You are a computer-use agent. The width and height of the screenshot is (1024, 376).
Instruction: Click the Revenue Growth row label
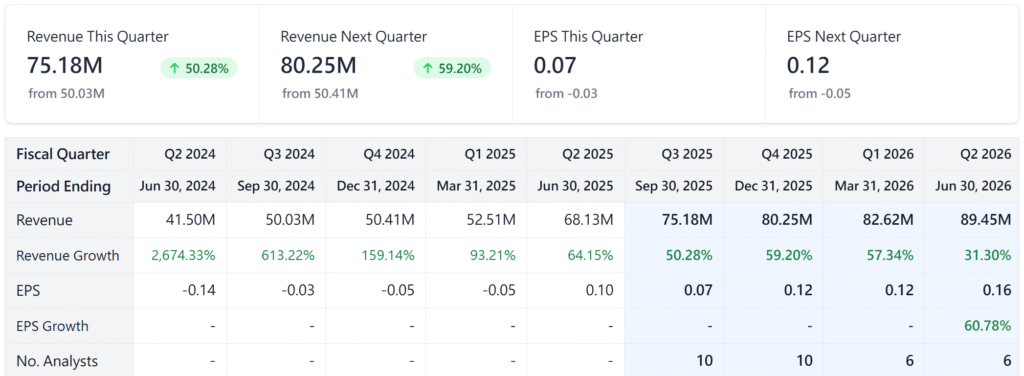point(68,255)
